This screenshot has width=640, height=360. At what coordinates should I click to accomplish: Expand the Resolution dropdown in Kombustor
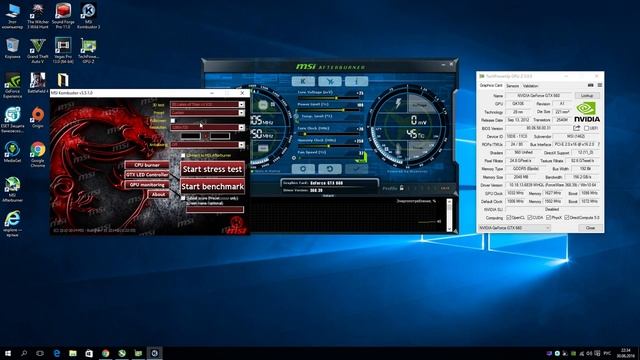point(242,127)
